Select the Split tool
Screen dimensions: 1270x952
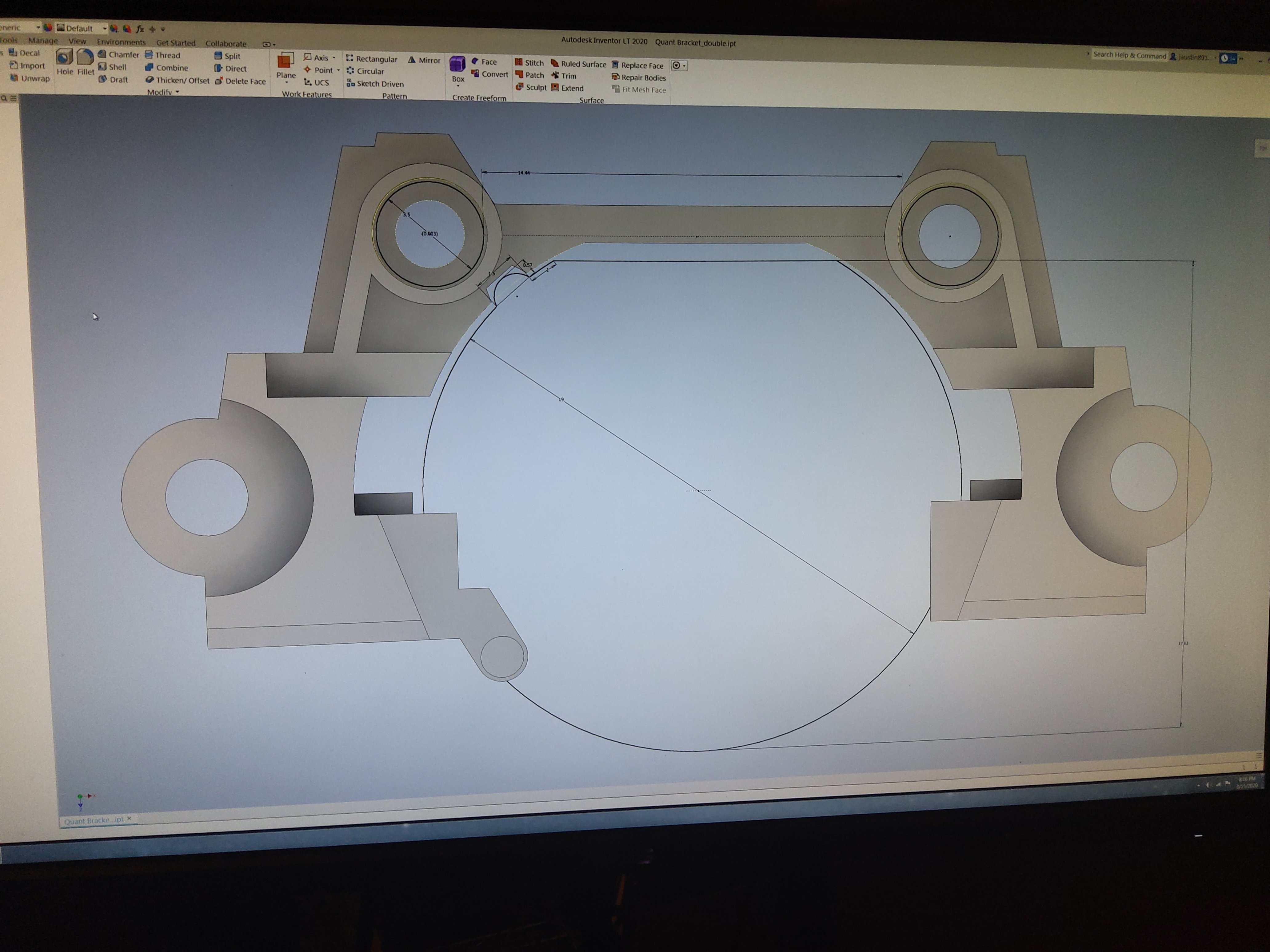pyautogui.click(x=227, y=56)
